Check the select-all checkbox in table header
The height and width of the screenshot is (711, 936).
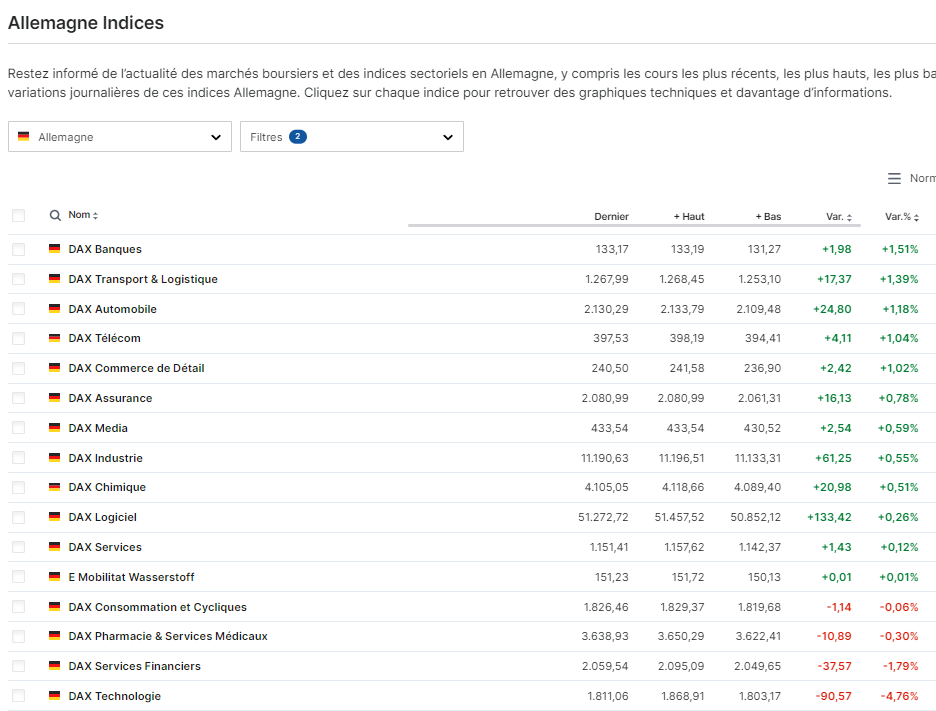tap(18, 216)
